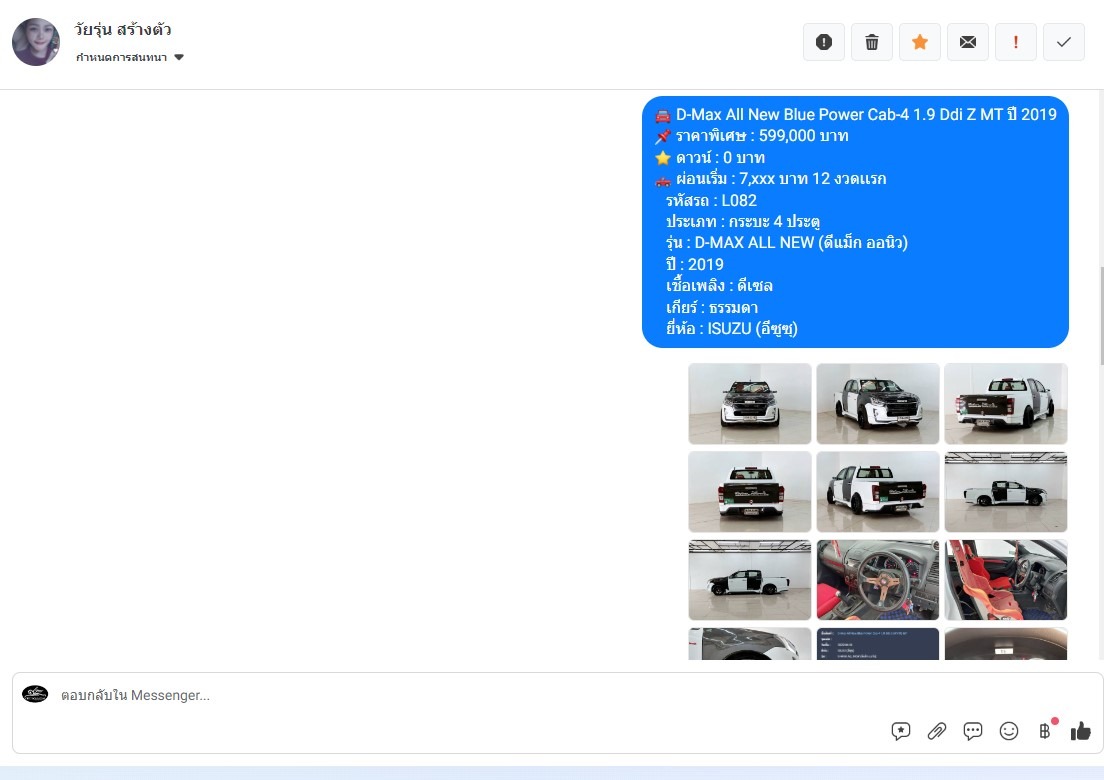Open dashboard gauge thumbnail at bottom

coord(1006,644)
